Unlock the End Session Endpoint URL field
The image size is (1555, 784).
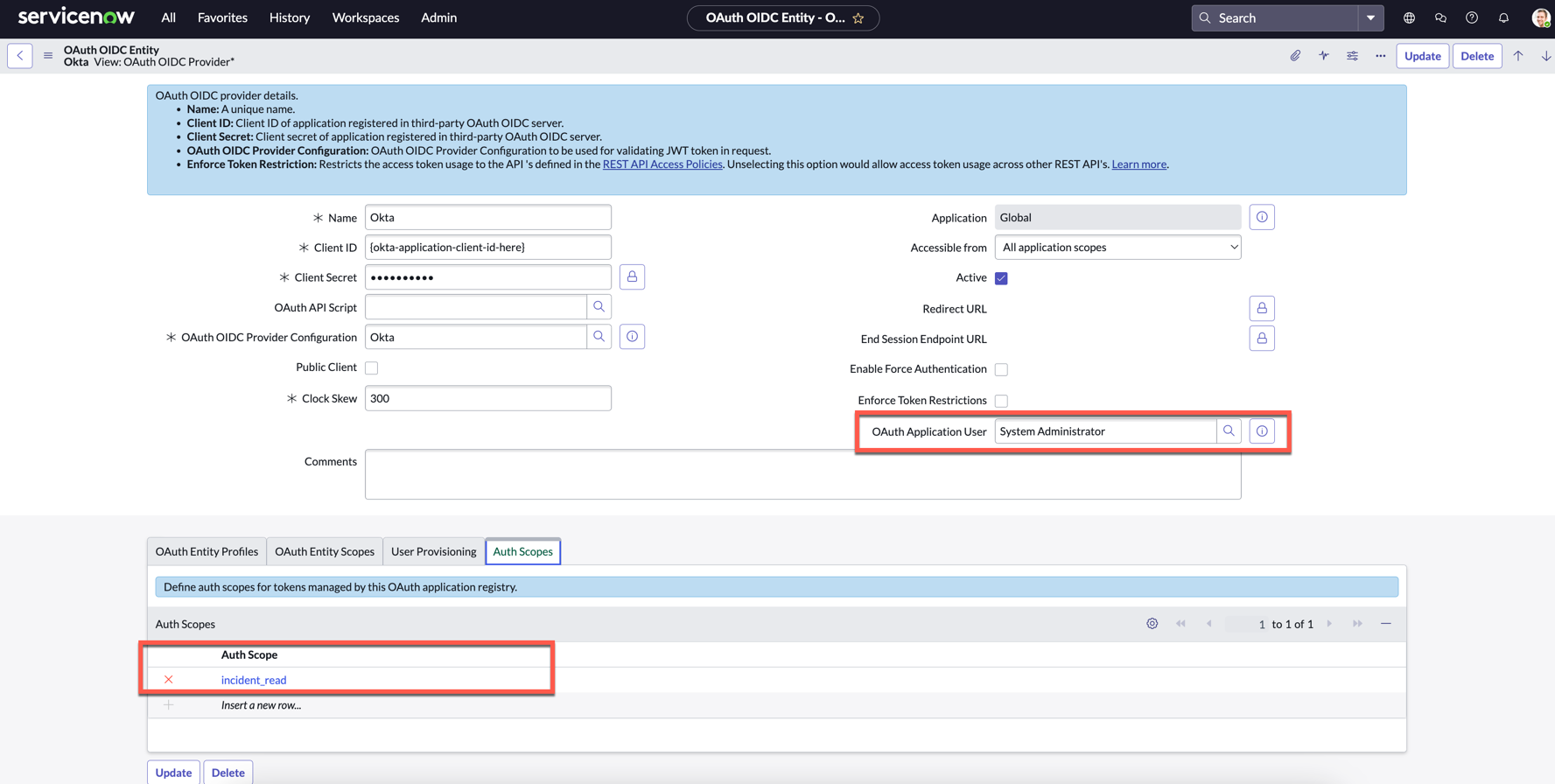coord(1262,338)
